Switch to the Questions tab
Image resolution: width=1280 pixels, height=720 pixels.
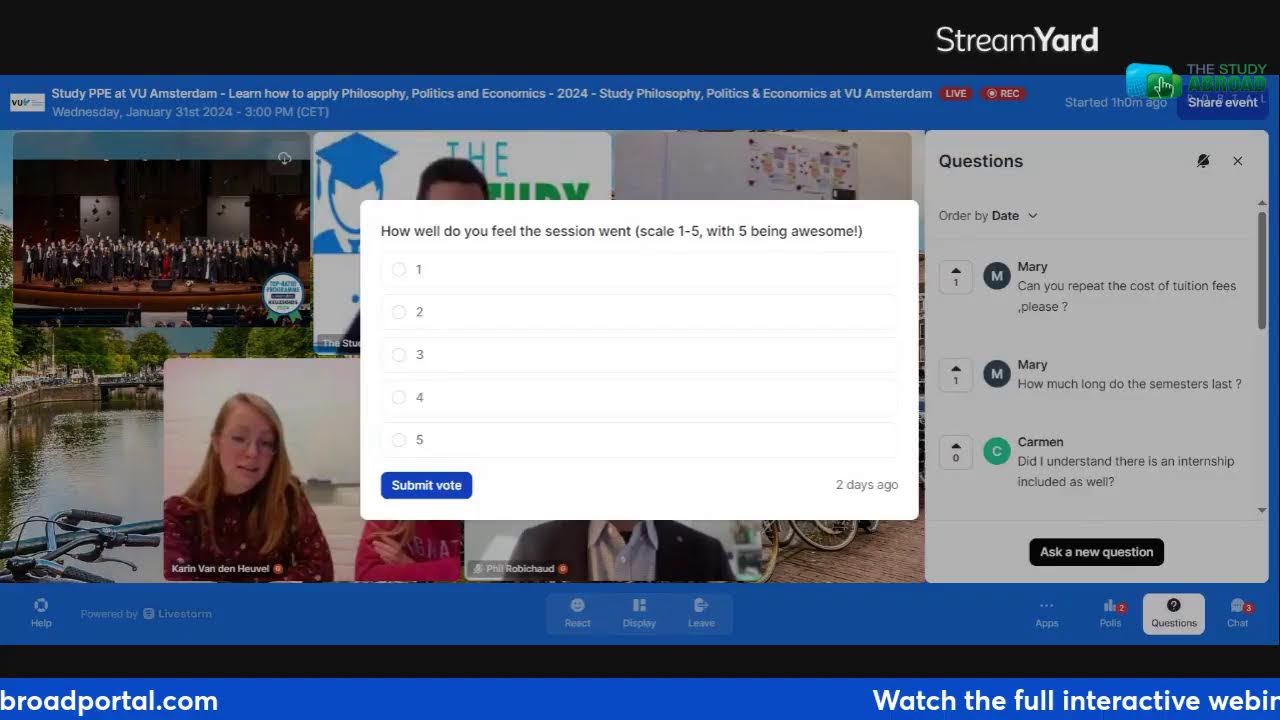(1174, 613)
